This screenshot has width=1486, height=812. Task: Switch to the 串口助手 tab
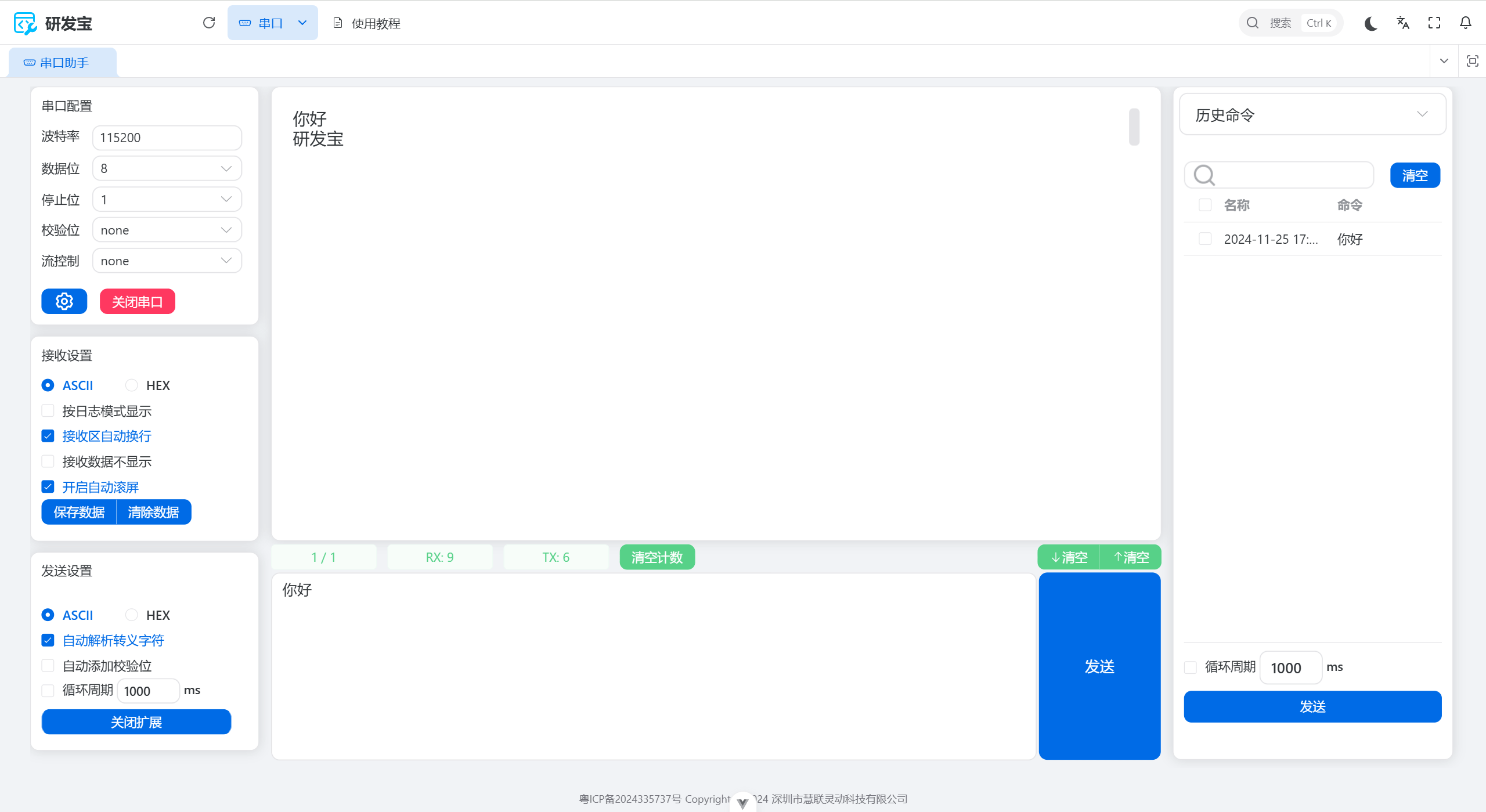point(63,63)
